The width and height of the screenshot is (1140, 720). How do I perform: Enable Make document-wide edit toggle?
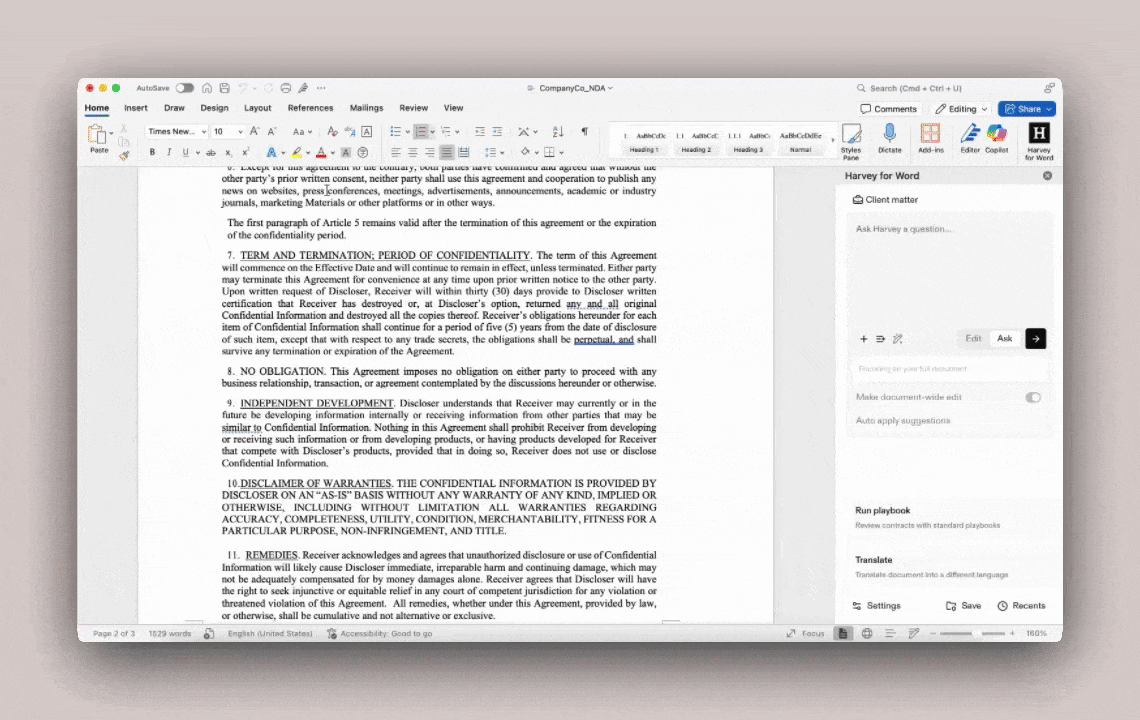(1032, 397)
